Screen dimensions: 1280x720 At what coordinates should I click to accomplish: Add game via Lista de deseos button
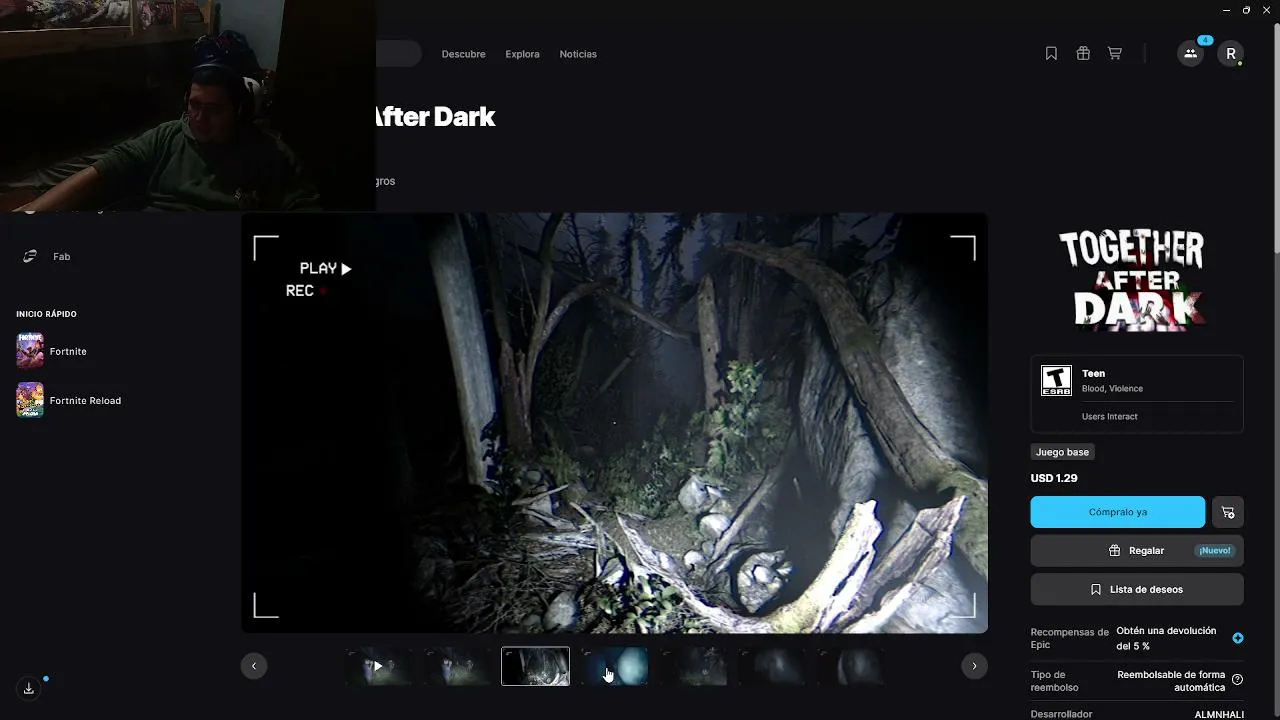point(1137,590)
